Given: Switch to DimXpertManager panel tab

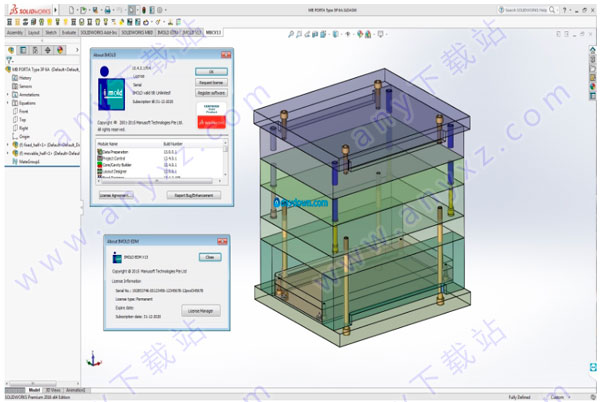Looking at the screenshot, I should pyautogui.click(x=47, y=50).
